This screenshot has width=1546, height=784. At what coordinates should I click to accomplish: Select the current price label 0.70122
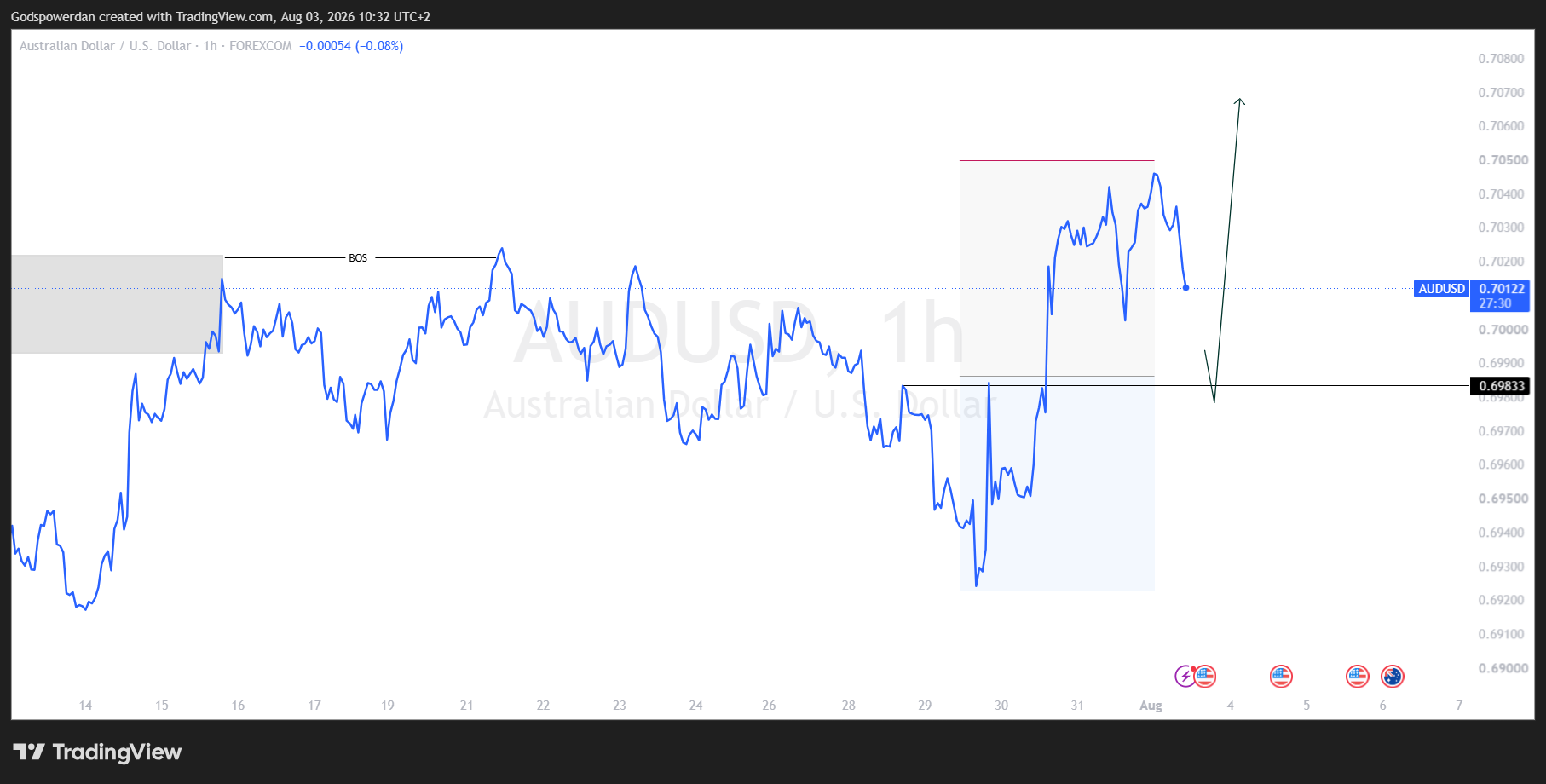[x=1501, y=289]
